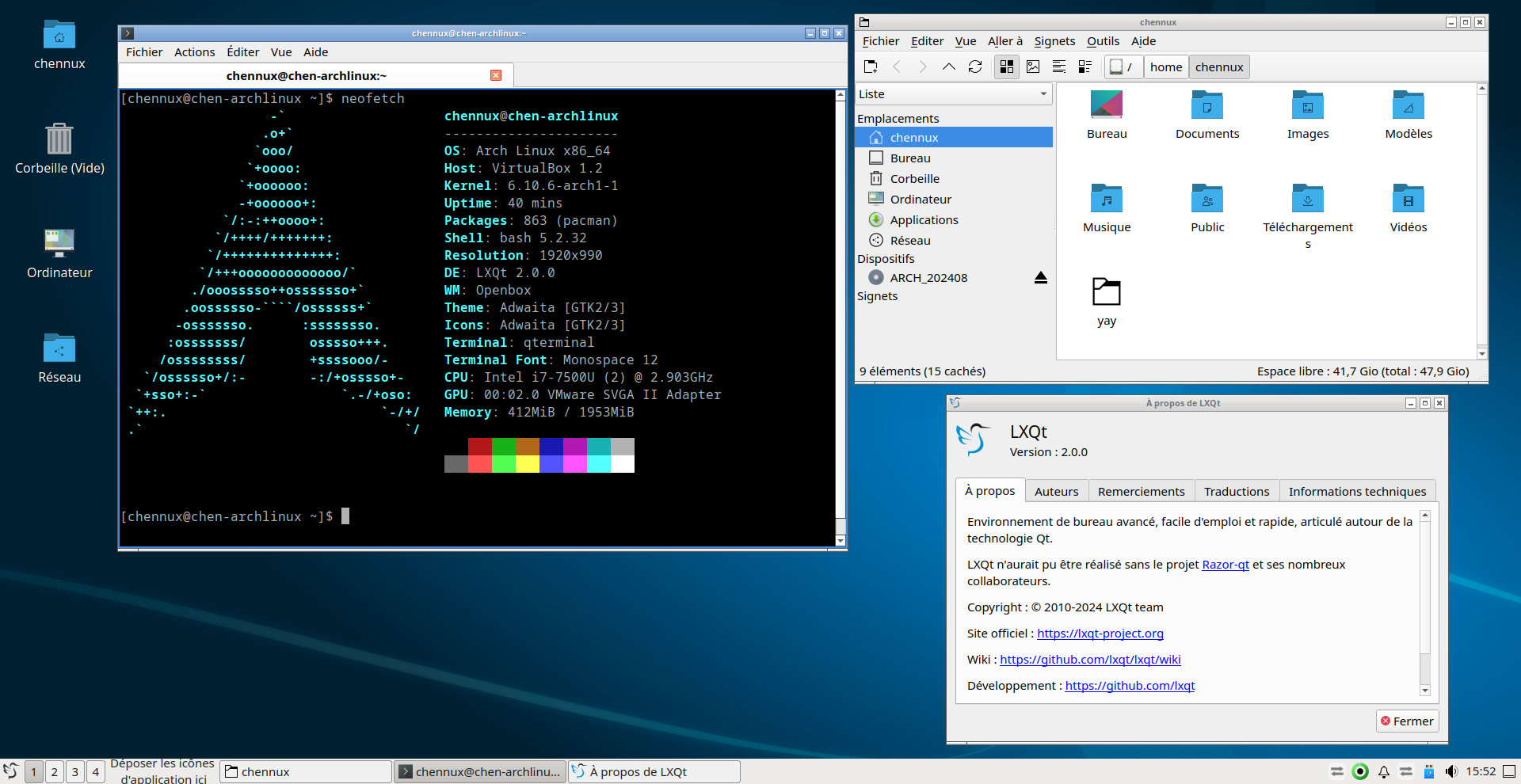Open the Razor-qt project link
Screen dimensions: 1521x784
tap(1226, 565)
